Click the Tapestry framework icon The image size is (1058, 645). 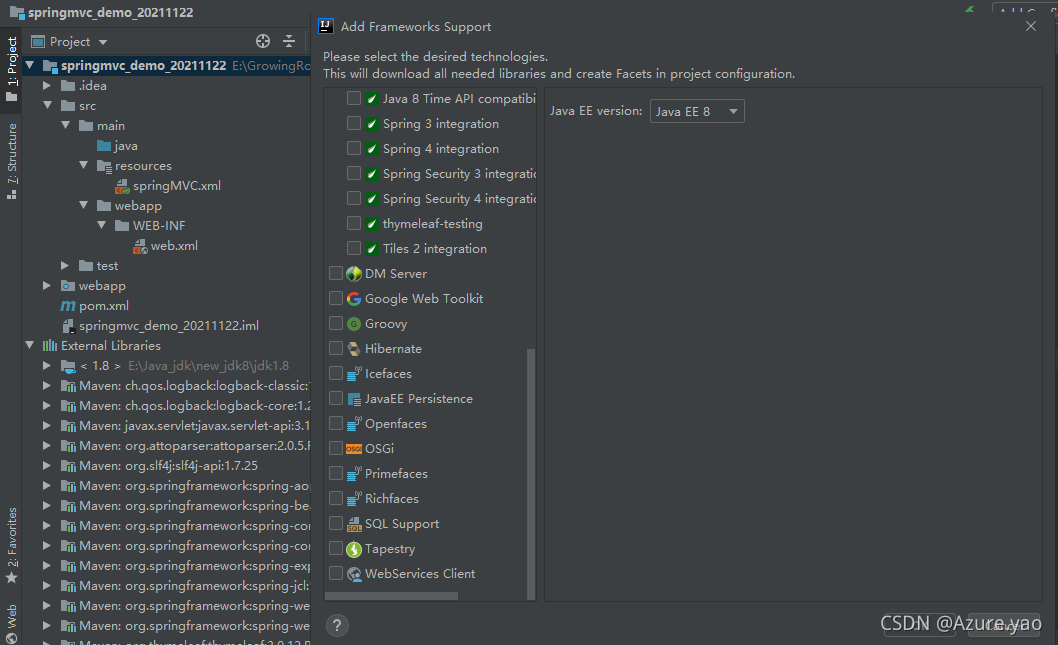(x=354, y=549)
